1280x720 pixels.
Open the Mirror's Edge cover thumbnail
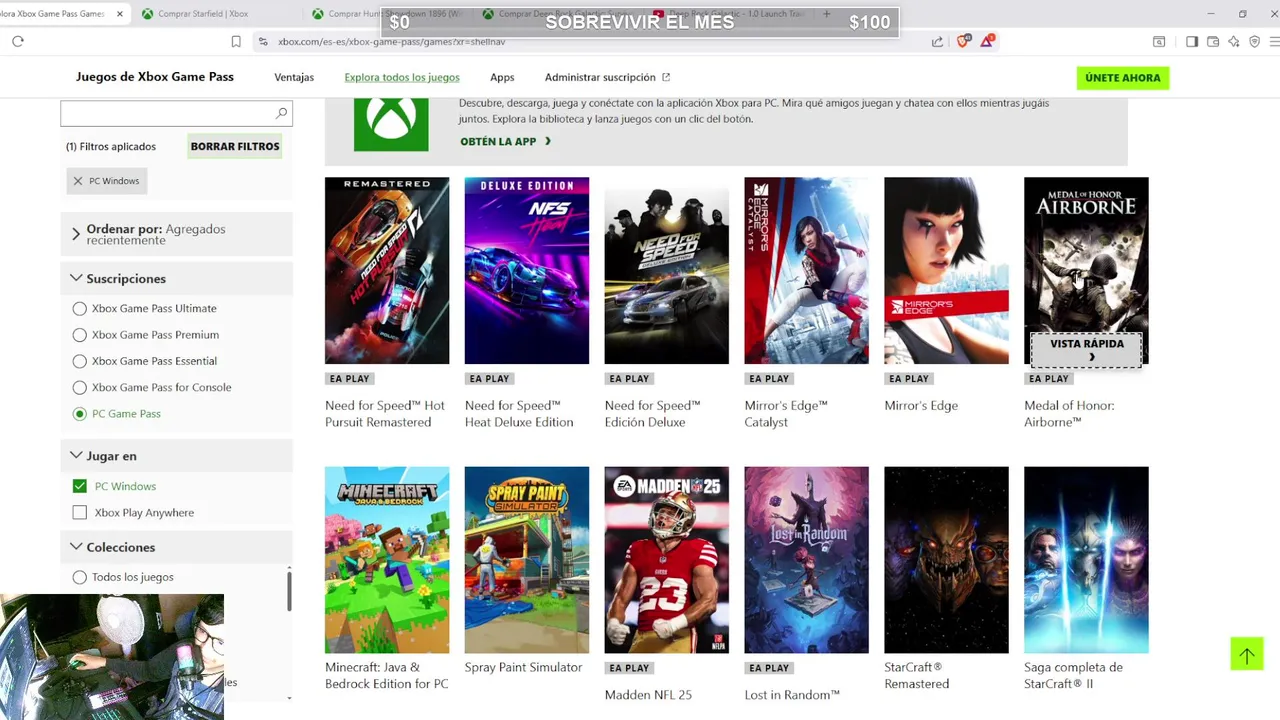click(x=946, y=271)
